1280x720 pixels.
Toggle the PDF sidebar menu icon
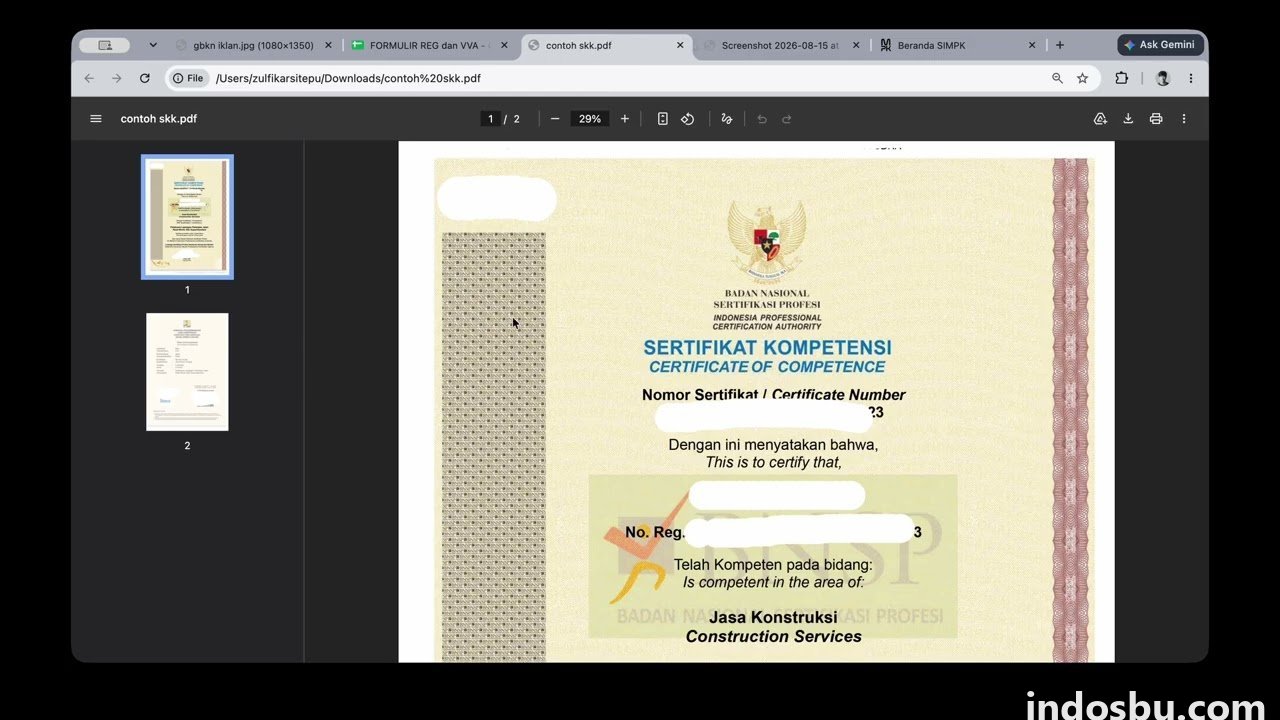tap(96, 119)
